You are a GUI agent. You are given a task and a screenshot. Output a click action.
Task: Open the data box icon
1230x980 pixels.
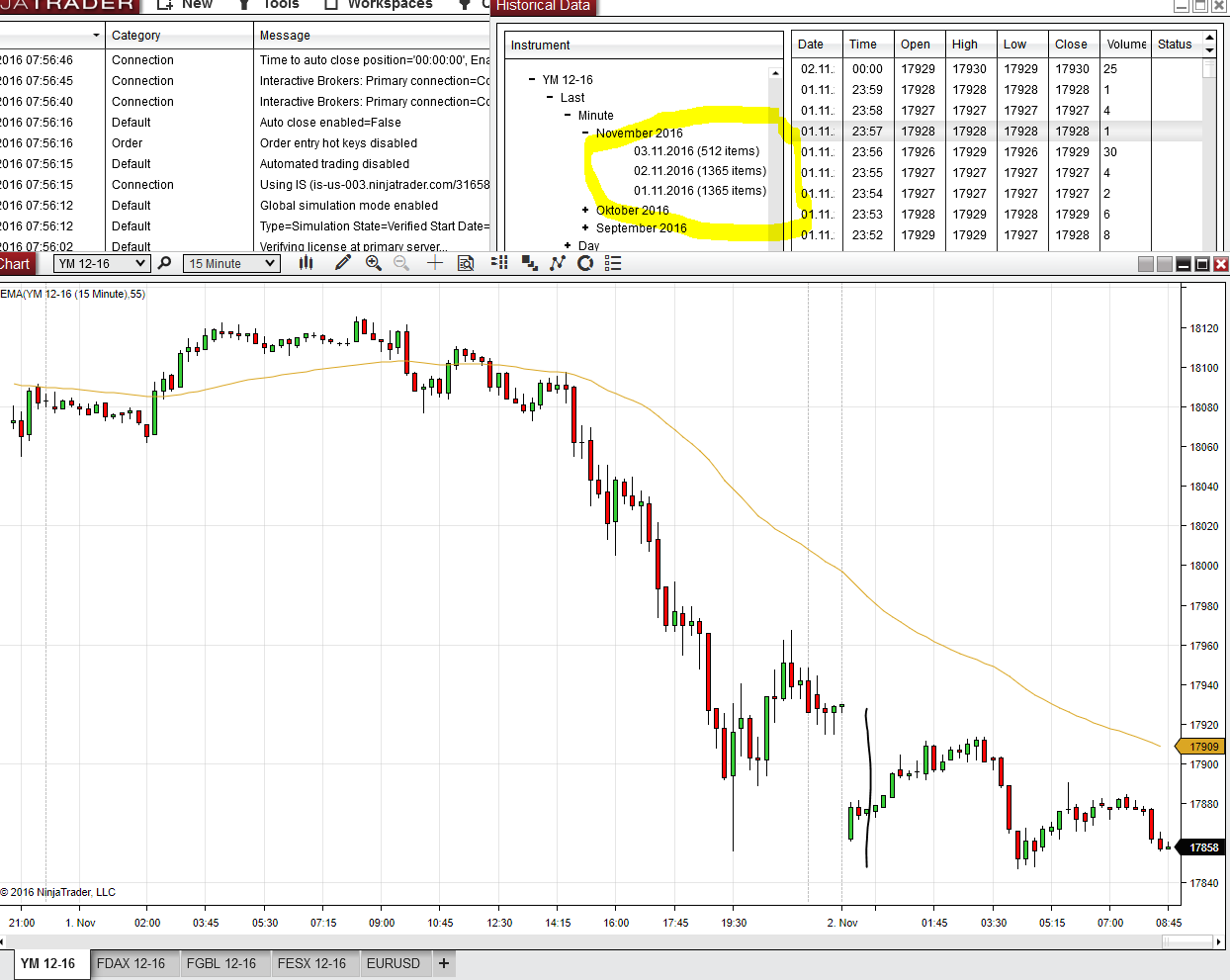tap(466, 263)
